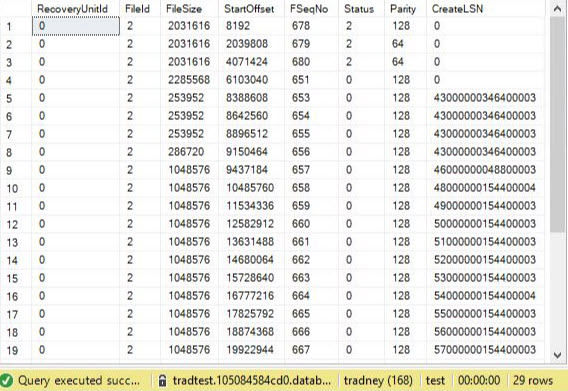The width and height of the screenshot is (568, 391).
Task: Click StartOffset value 8388608
Action: 247,98
